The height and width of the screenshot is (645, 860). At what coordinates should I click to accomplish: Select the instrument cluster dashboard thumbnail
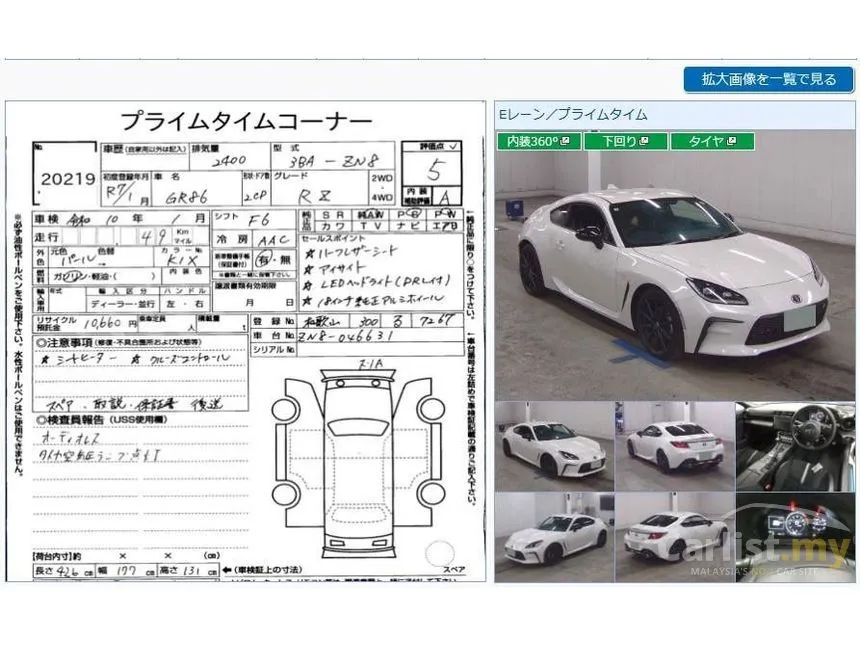pyautogui.click(x=795, y=537)
